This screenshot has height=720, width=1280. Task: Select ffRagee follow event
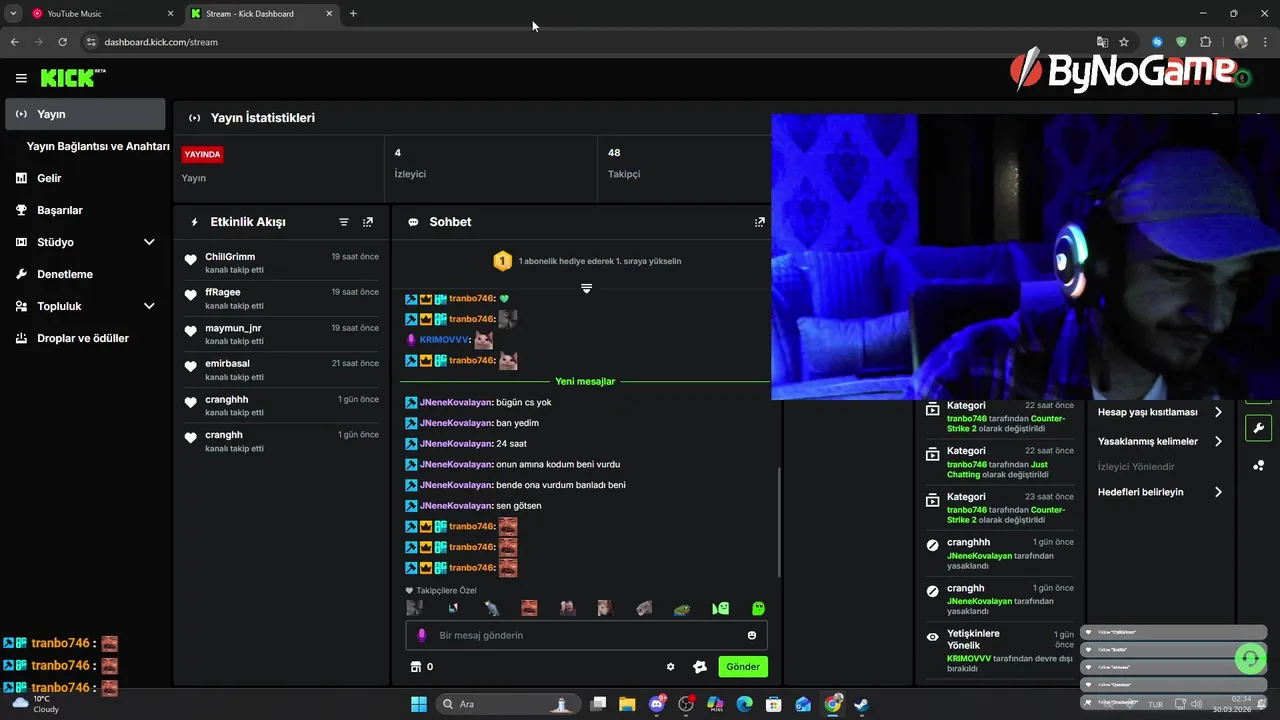coord(281,298)
